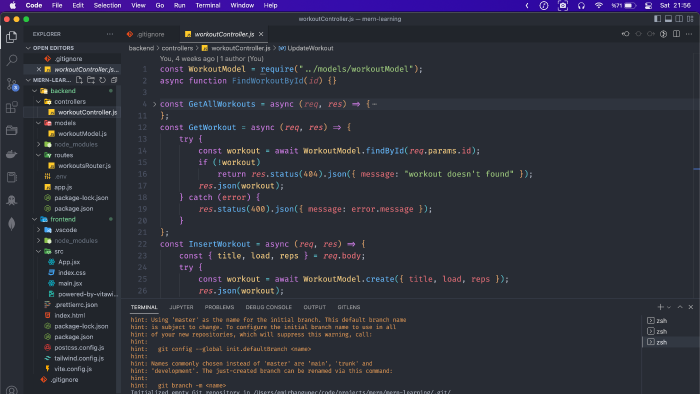Collapse the Open Editors section
Viewport: 700px width, 394px height.
(x=29, y=48)
